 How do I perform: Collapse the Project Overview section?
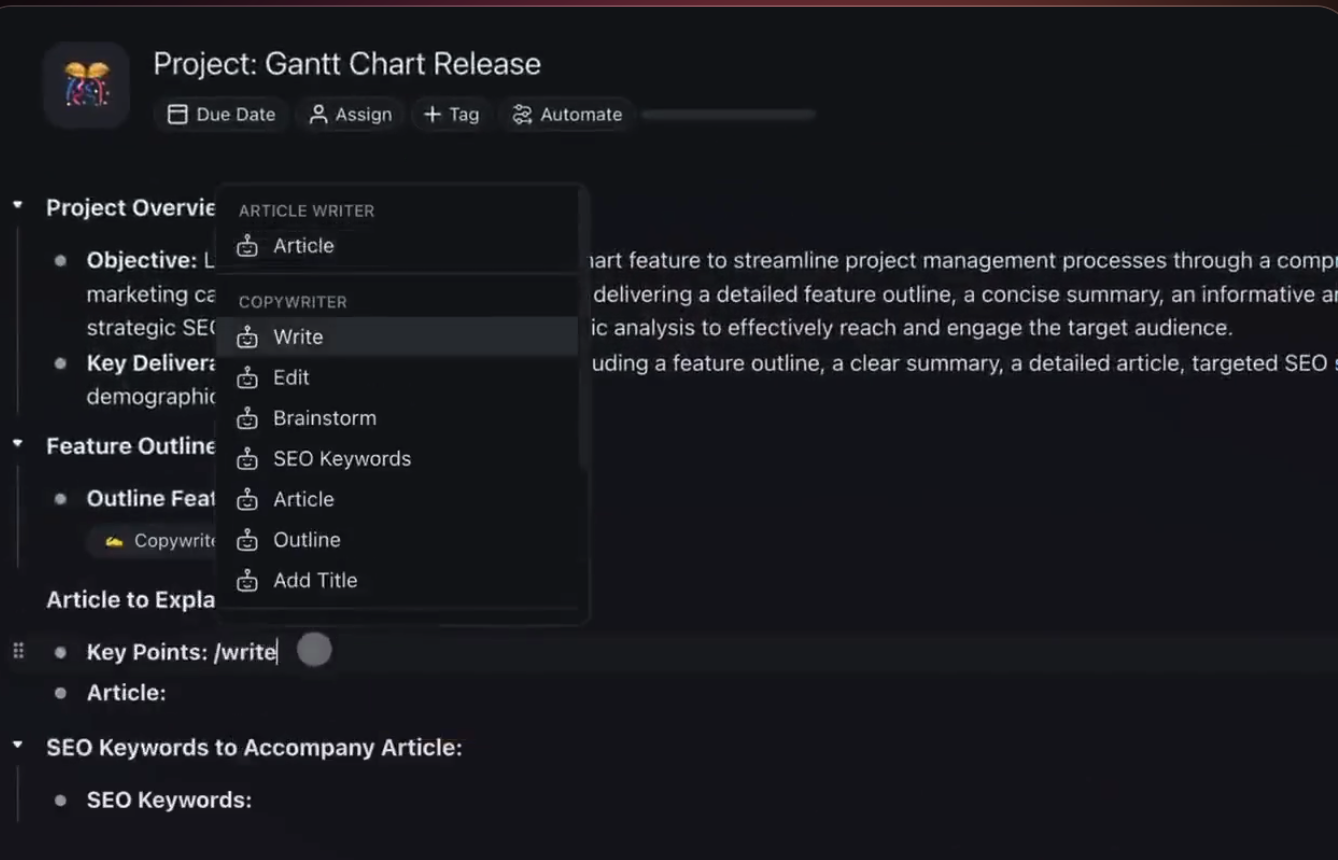pos(18,206)
